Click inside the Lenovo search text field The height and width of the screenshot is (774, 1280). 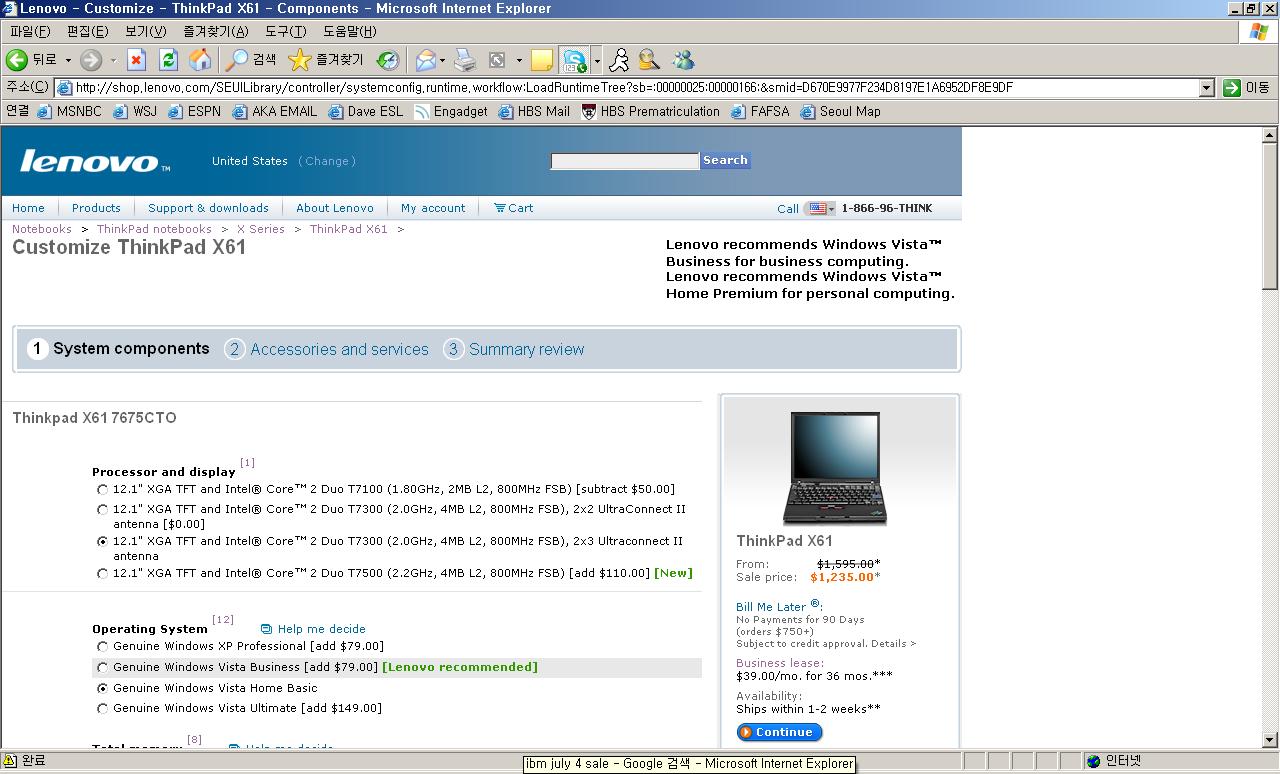point(625,161)
